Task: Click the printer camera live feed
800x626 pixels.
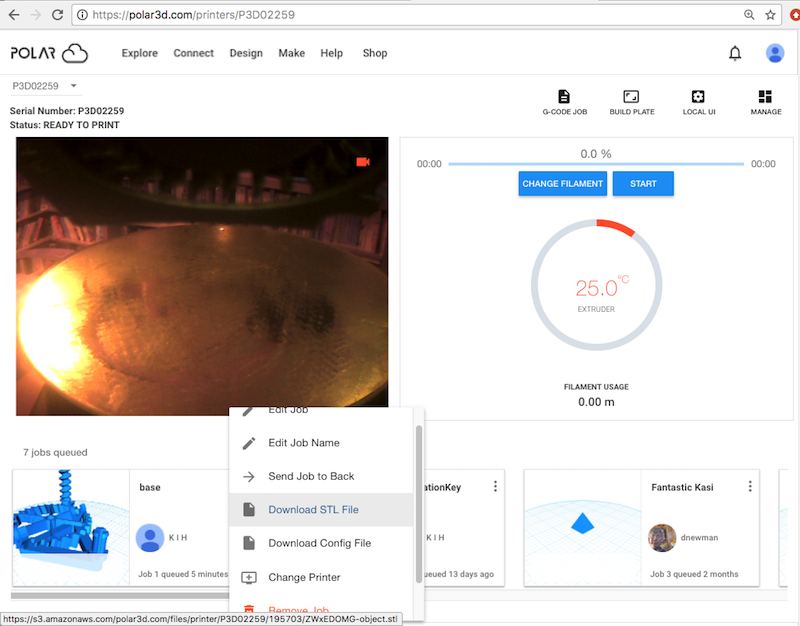Action: point(202,276)
